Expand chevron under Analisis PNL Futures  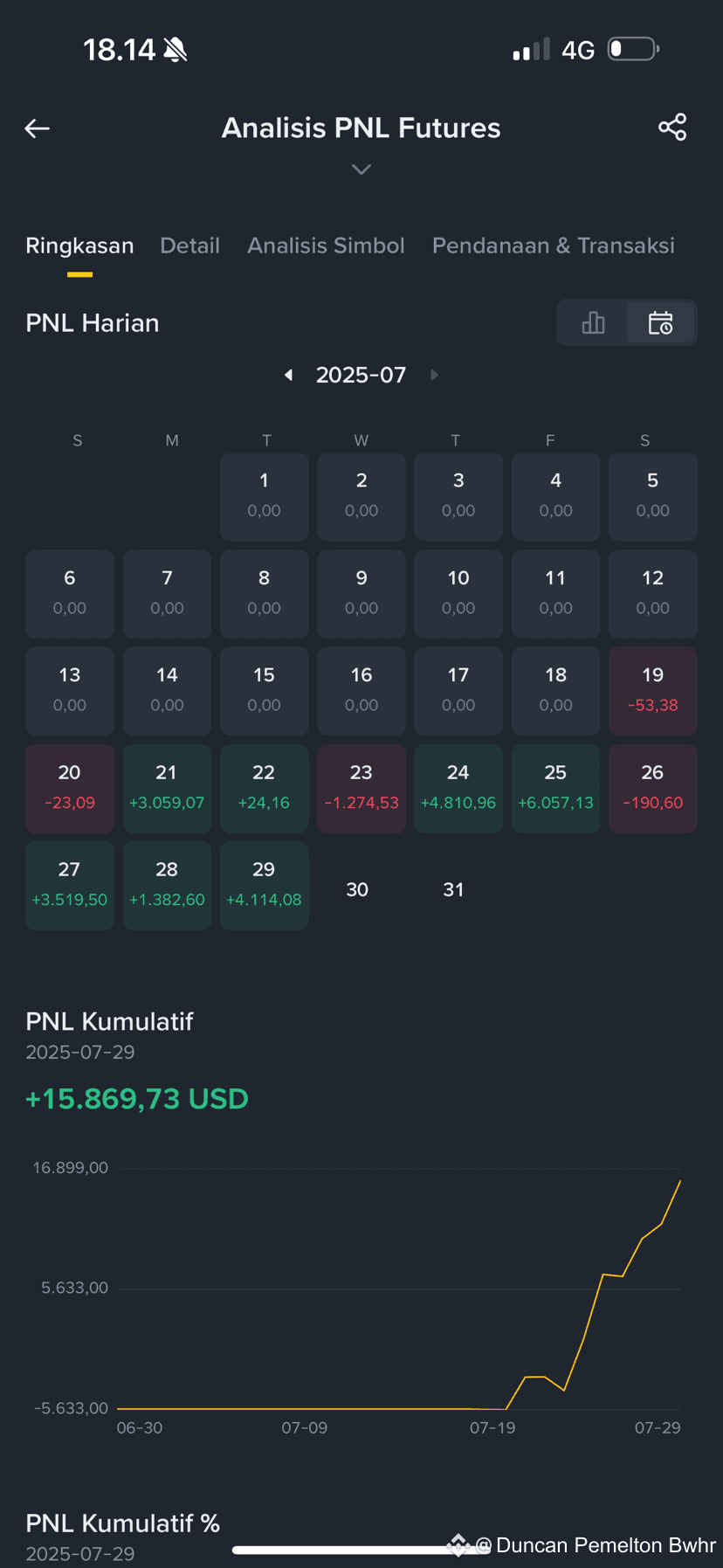(x=361, y=169)
